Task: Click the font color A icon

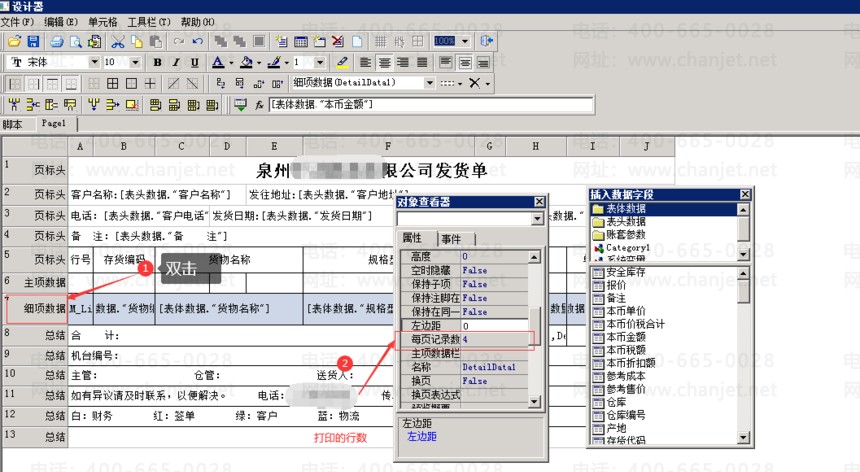Action: [218, 62]
